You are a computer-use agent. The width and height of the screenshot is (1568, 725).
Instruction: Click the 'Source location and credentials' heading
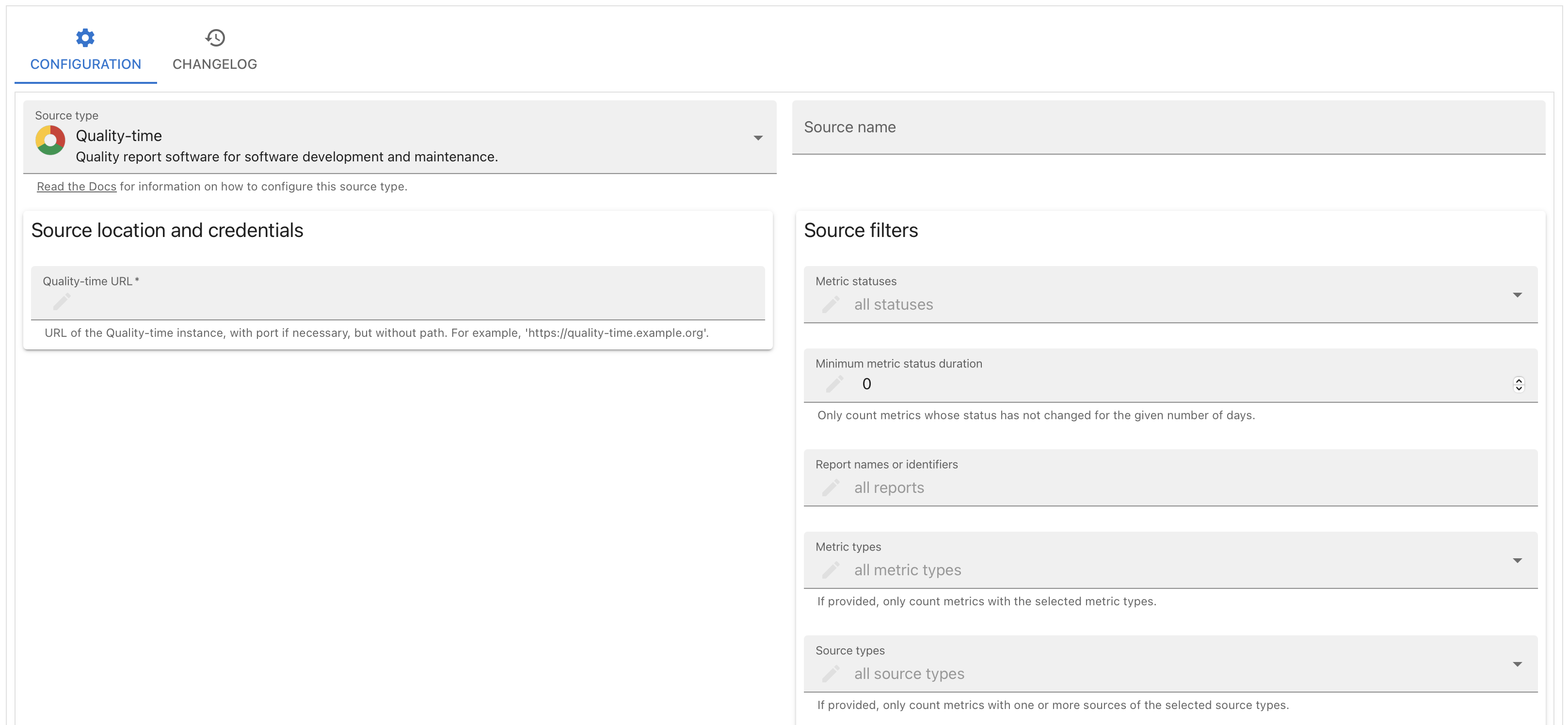[x=167, y=231]
